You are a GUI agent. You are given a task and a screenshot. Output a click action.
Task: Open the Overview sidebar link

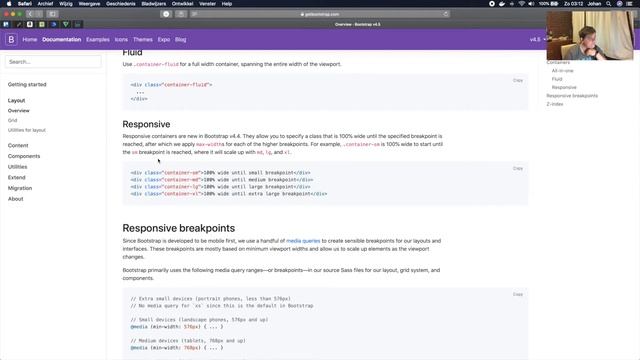pyautogui.click(x=18, y=111)
